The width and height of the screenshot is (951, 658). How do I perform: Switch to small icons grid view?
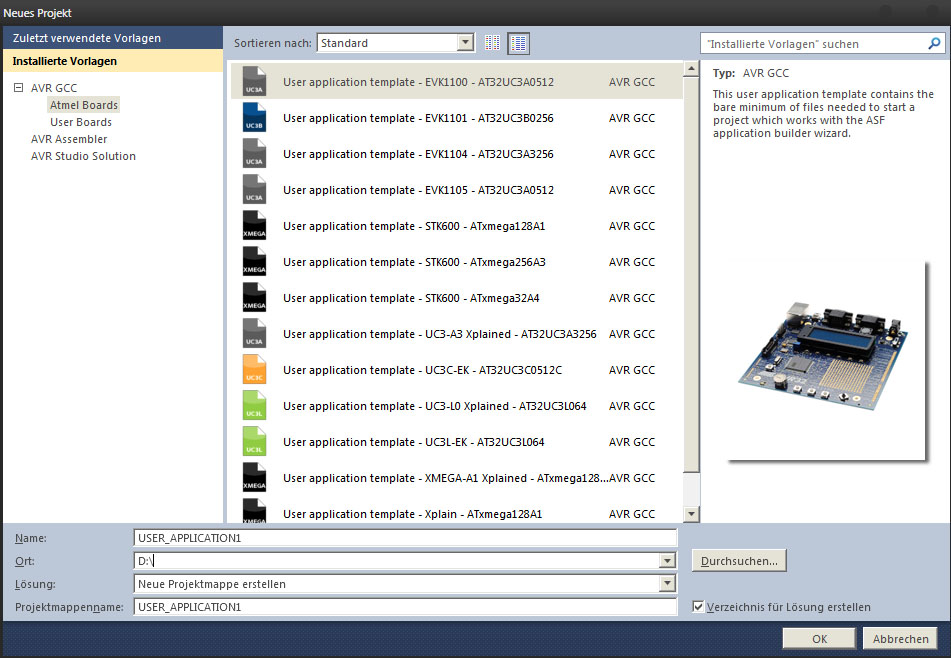(492, 43)
